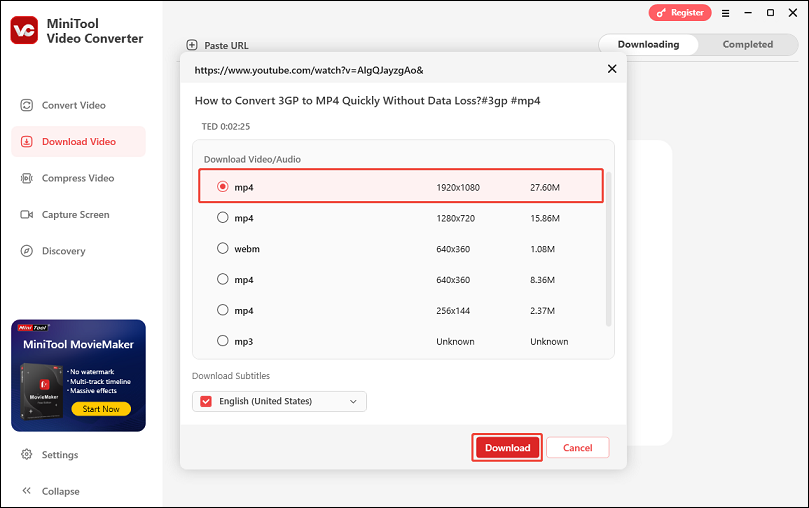Click the Collapse double-chevron icon
Screen dimensions: 809x508
point(26,491)
